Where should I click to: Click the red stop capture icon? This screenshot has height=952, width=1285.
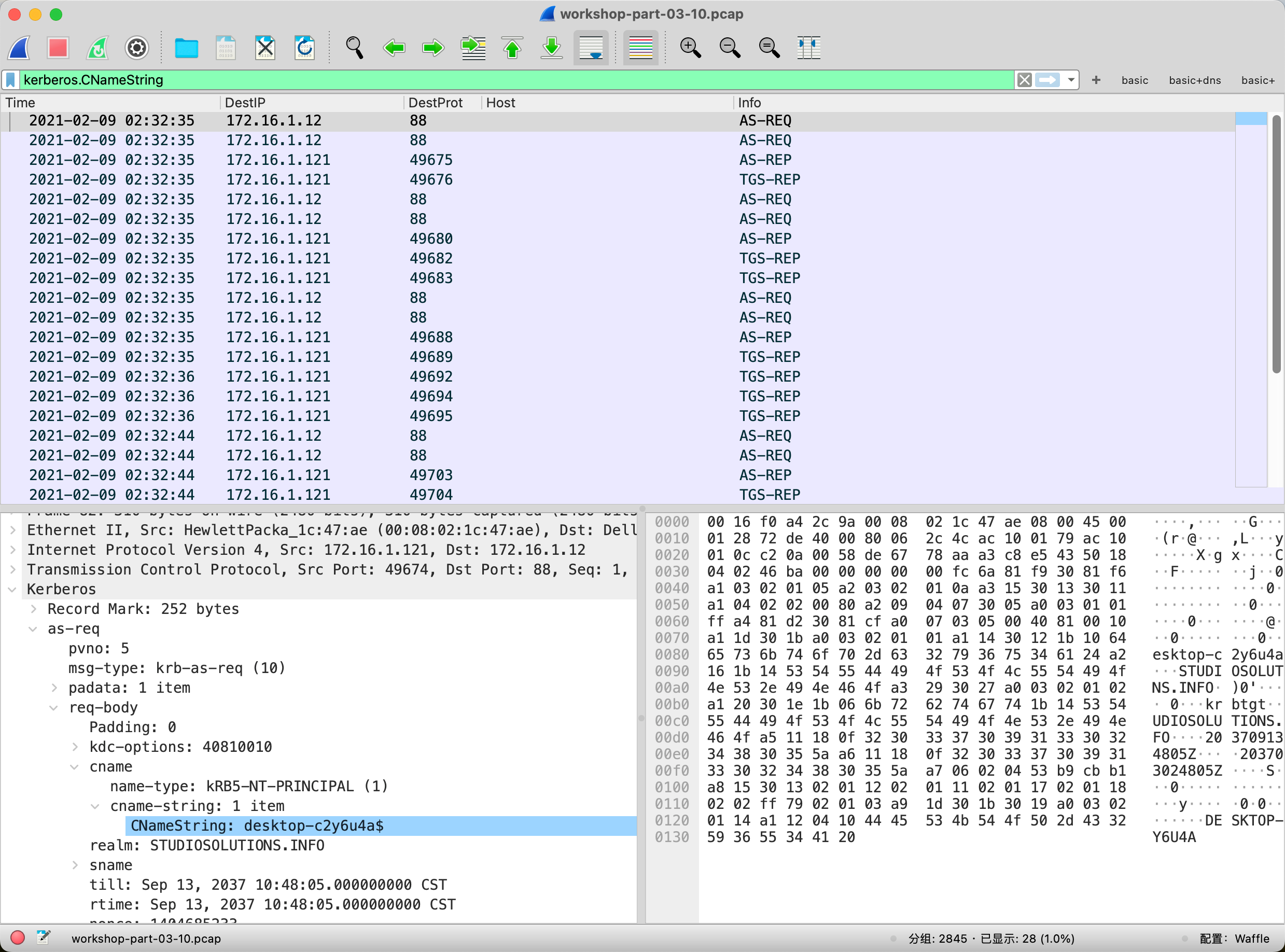[x=58, y=48]
